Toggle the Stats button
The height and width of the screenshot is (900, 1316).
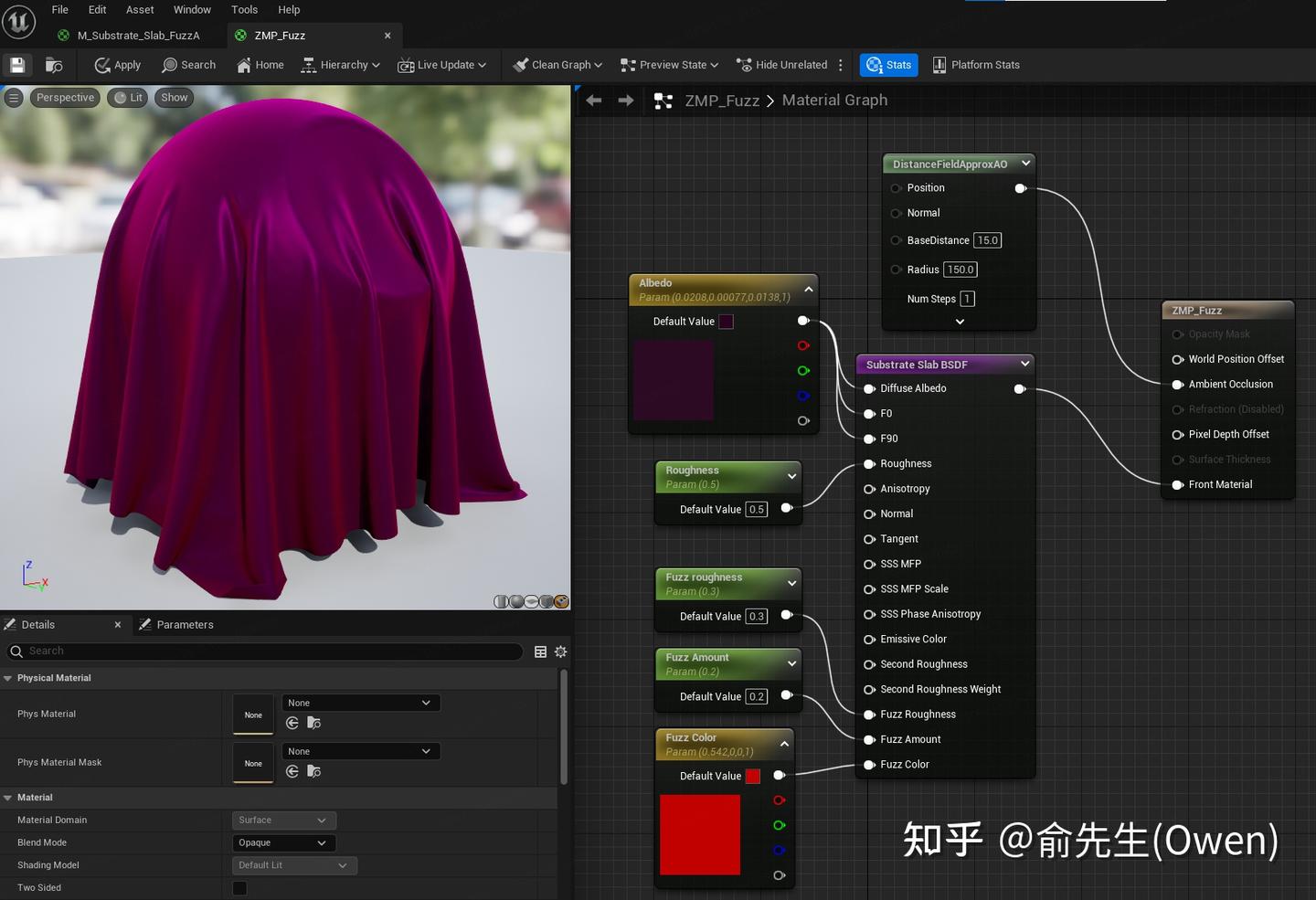coord(888,65)
